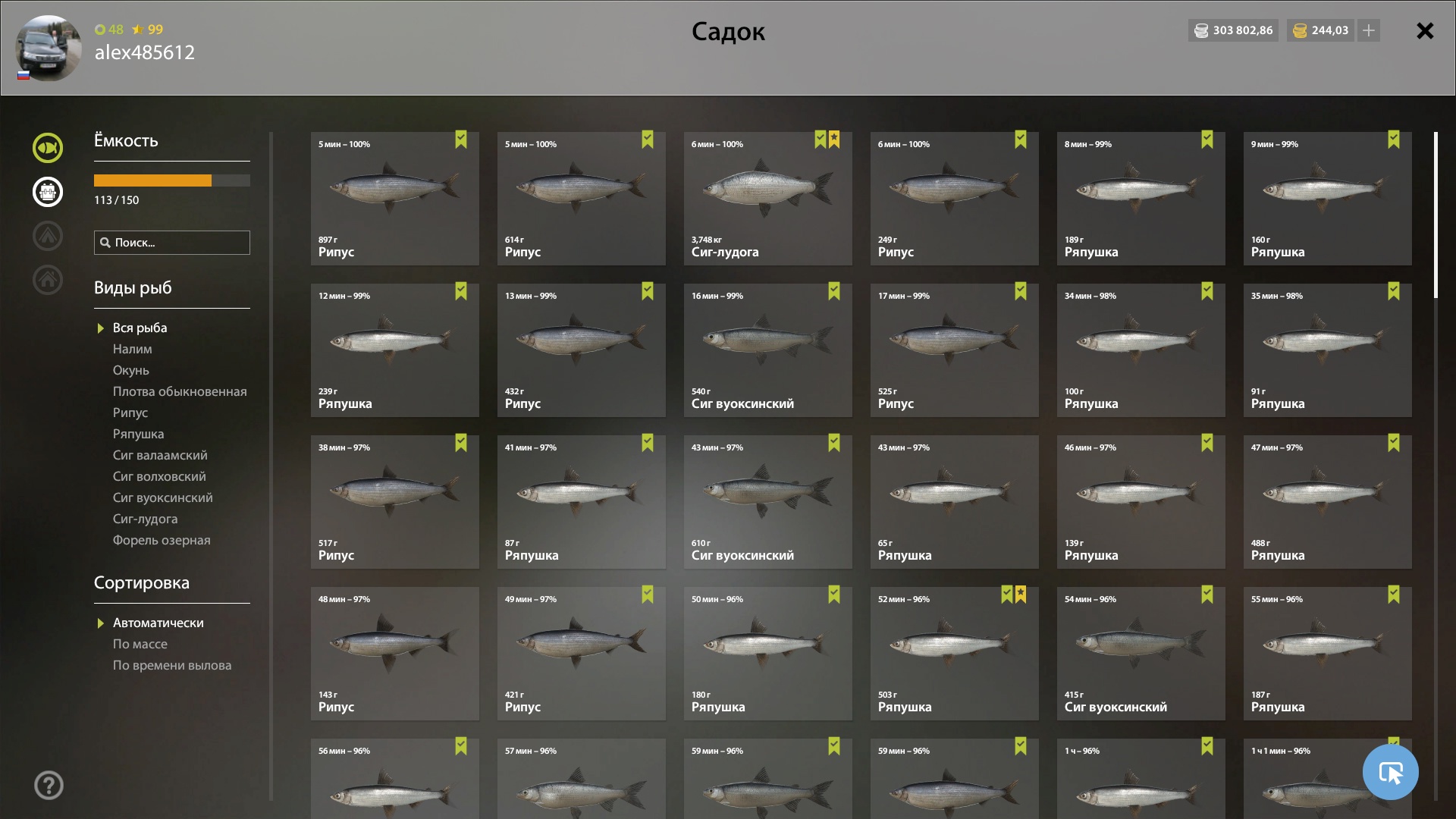Select sorting По времени вылова
Image resolution: width=1456 pixels, height=819 pixels.
click(172, 665)
